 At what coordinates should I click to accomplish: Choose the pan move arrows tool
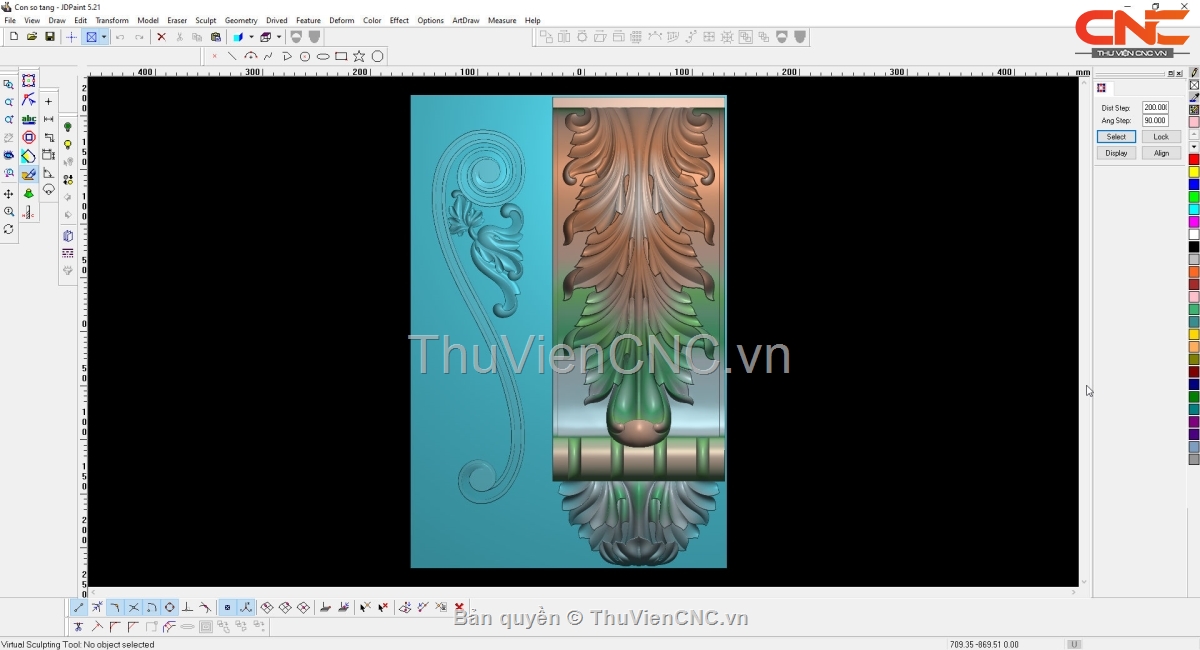(x=9, y=194)
